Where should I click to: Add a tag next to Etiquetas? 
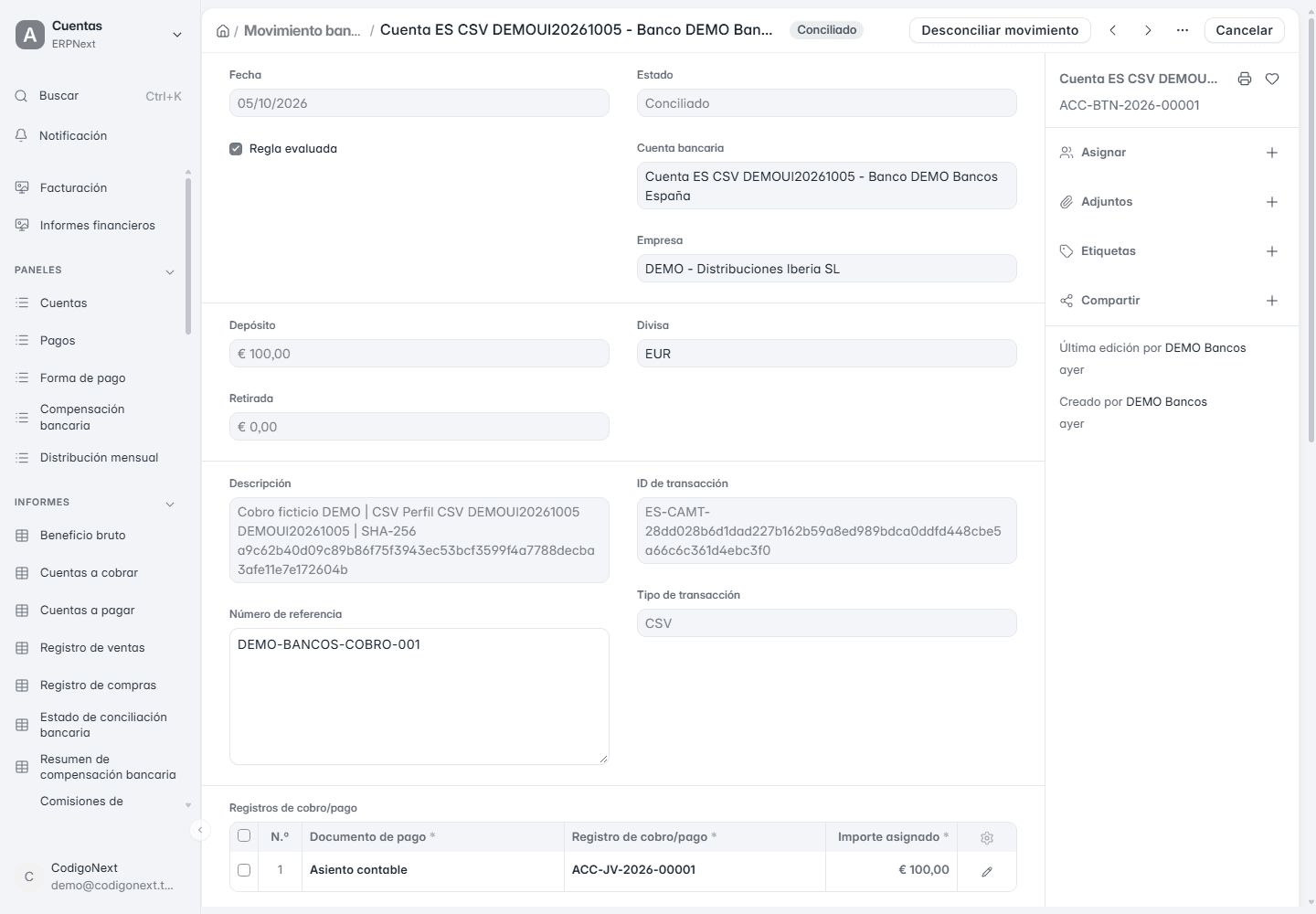click(x=1272, y=251)
